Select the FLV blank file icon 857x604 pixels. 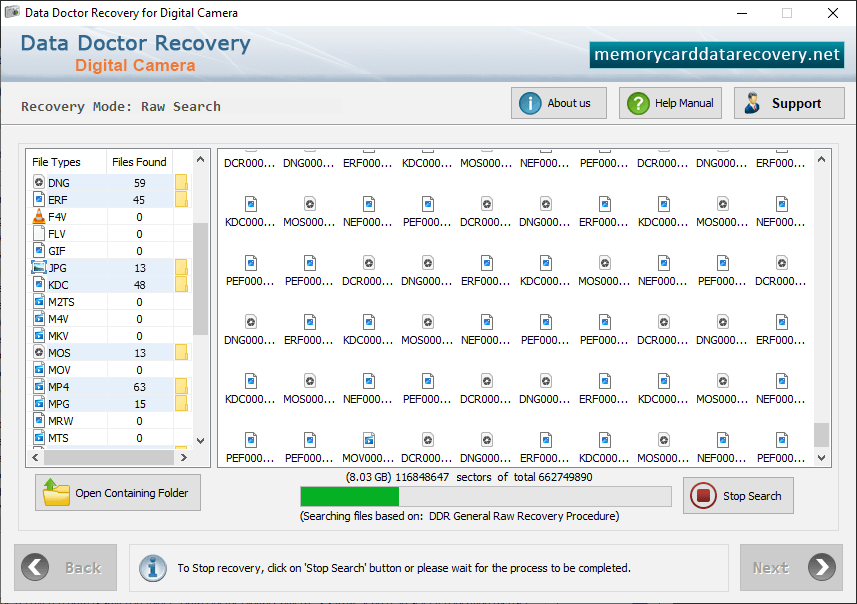pos(39,233)
